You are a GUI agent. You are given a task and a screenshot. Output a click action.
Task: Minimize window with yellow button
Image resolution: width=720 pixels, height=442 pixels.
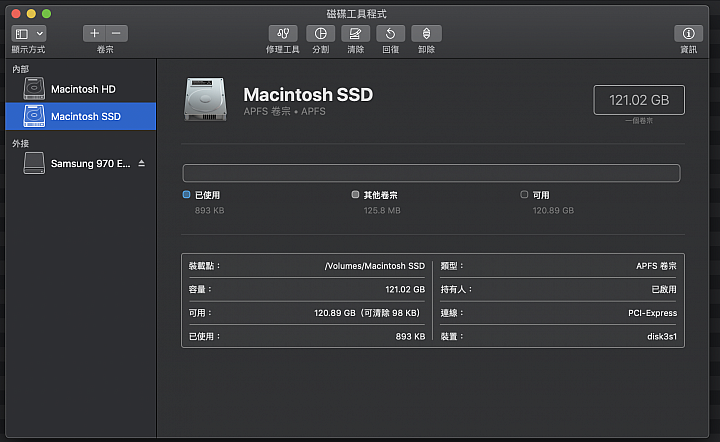point(31,14)
